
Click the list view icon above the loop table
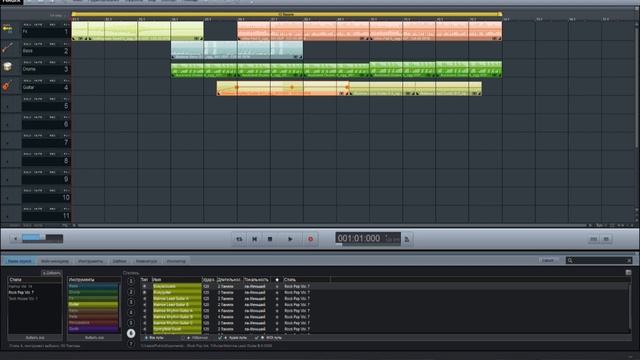[628, 272]
